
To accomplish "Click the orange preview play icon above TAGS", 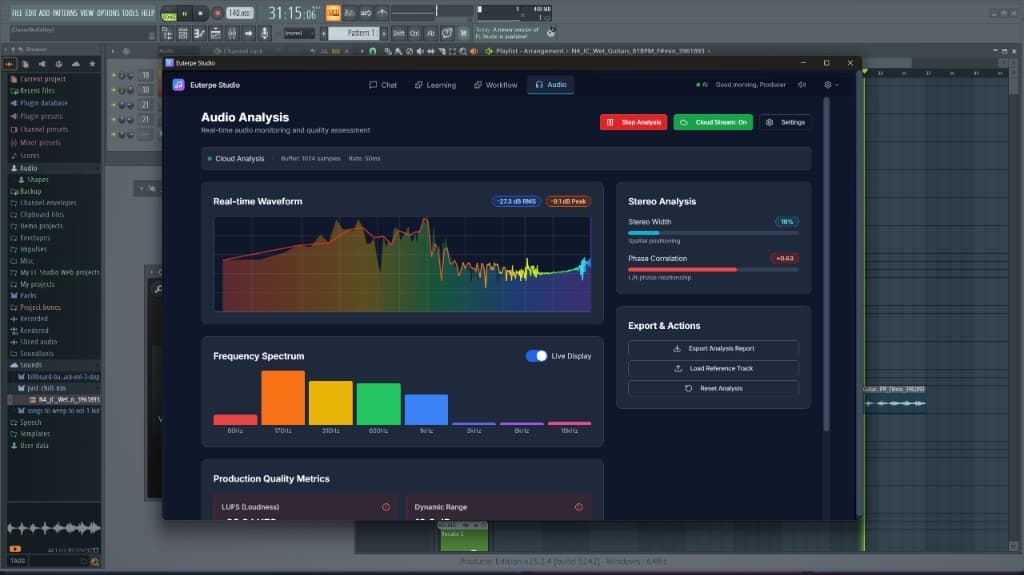I will tap(15, 550).
